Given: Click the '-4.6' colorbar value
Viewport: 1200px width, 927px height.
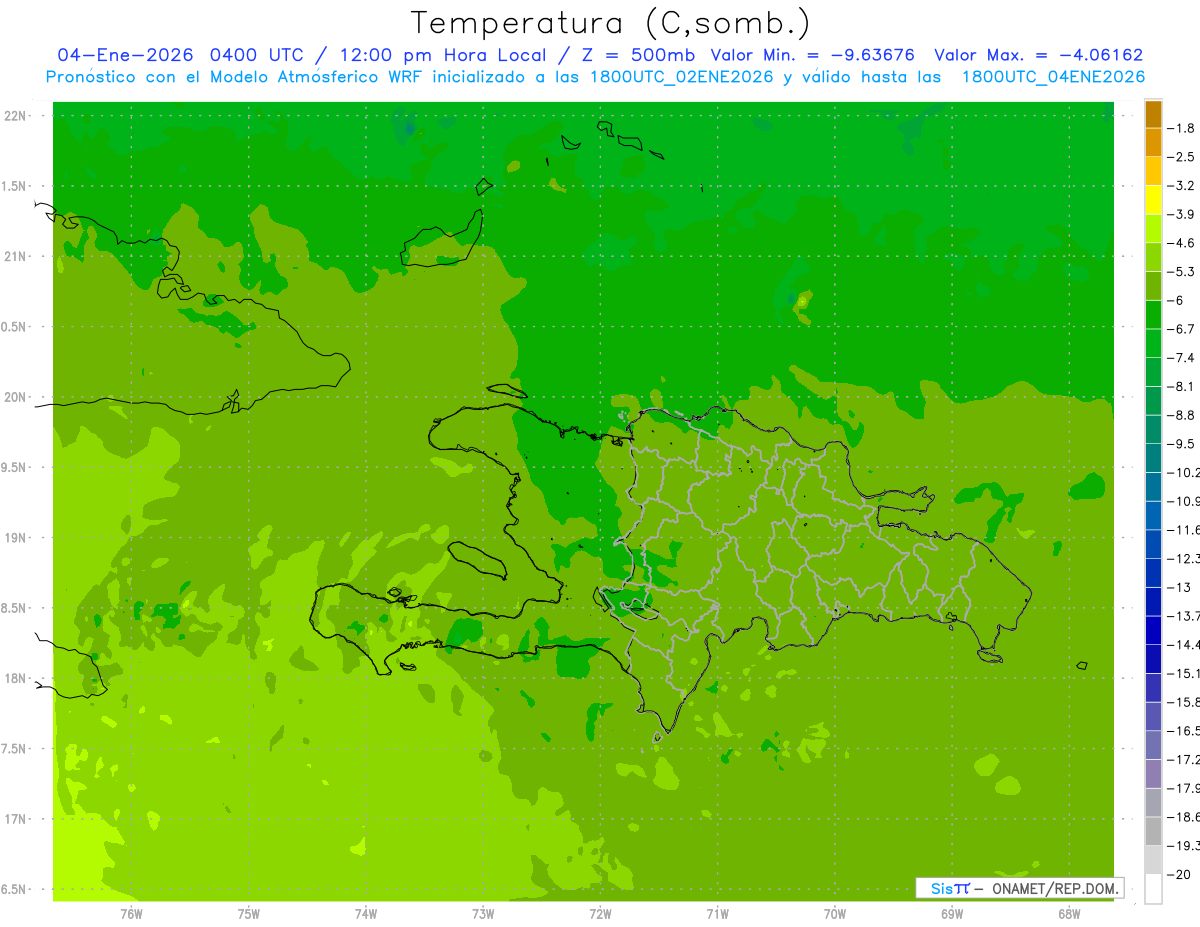Looking at the screenshot, I should 1182,243.
